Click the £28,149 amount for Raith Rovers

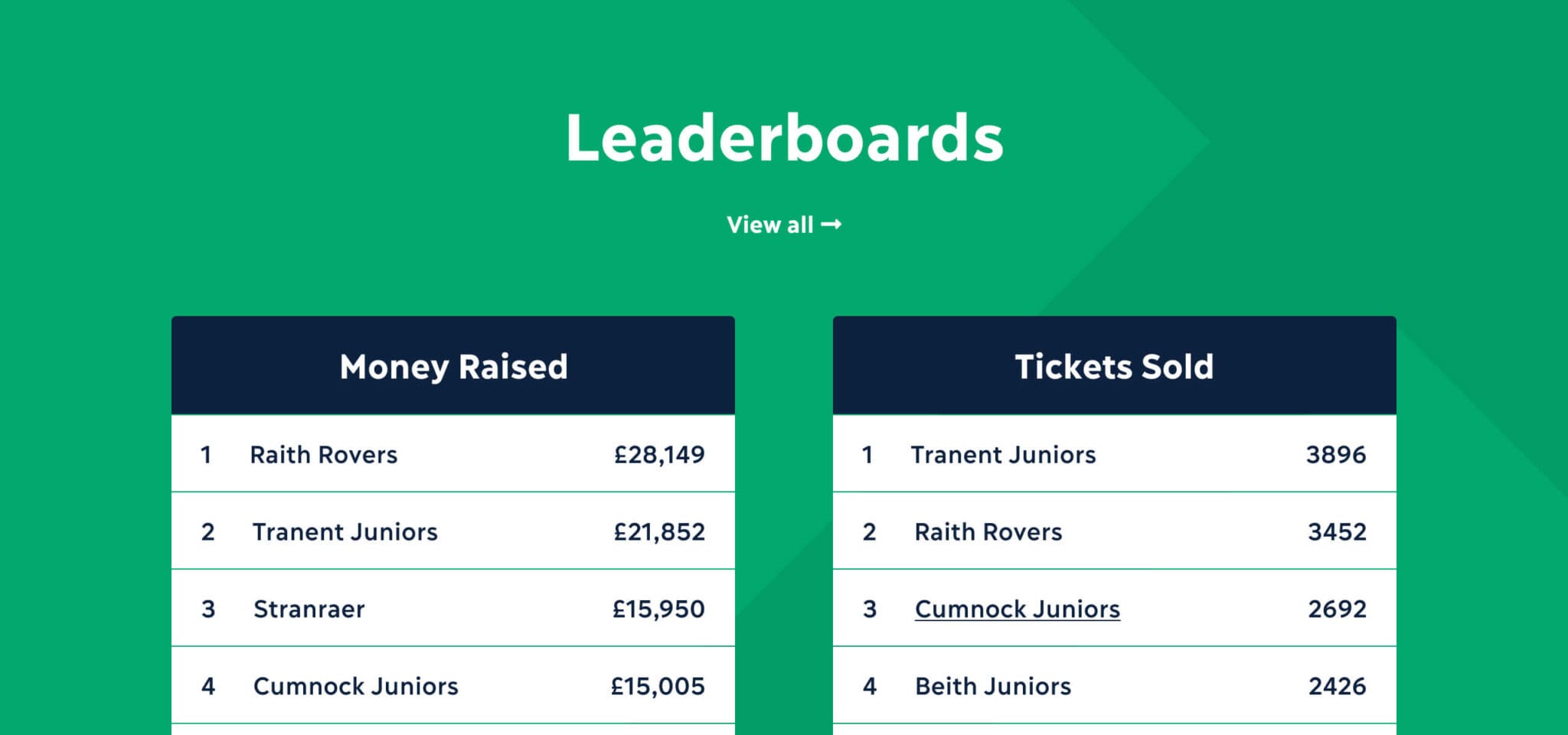(659, 455)
